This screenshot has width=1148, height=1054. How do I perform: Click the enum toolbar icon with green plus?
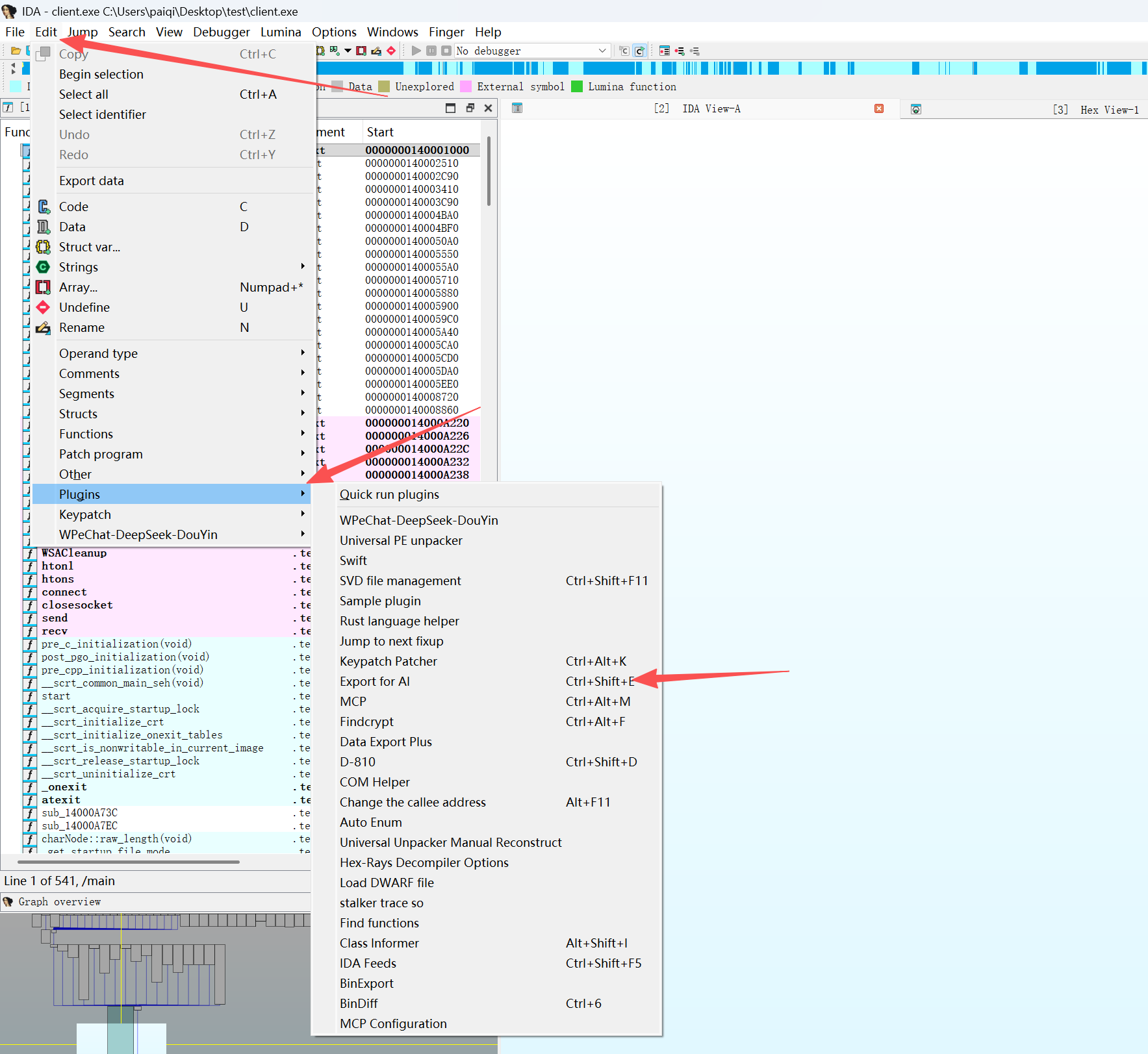[335, 51]
